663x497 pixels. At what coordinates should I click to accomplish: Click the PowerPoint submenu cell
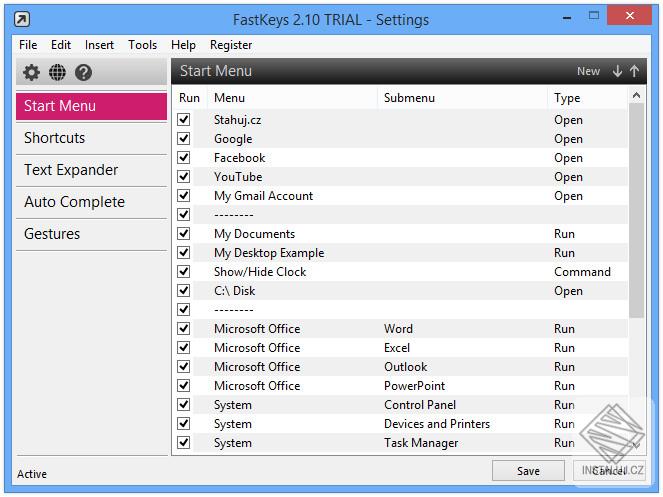pos(414,386)
